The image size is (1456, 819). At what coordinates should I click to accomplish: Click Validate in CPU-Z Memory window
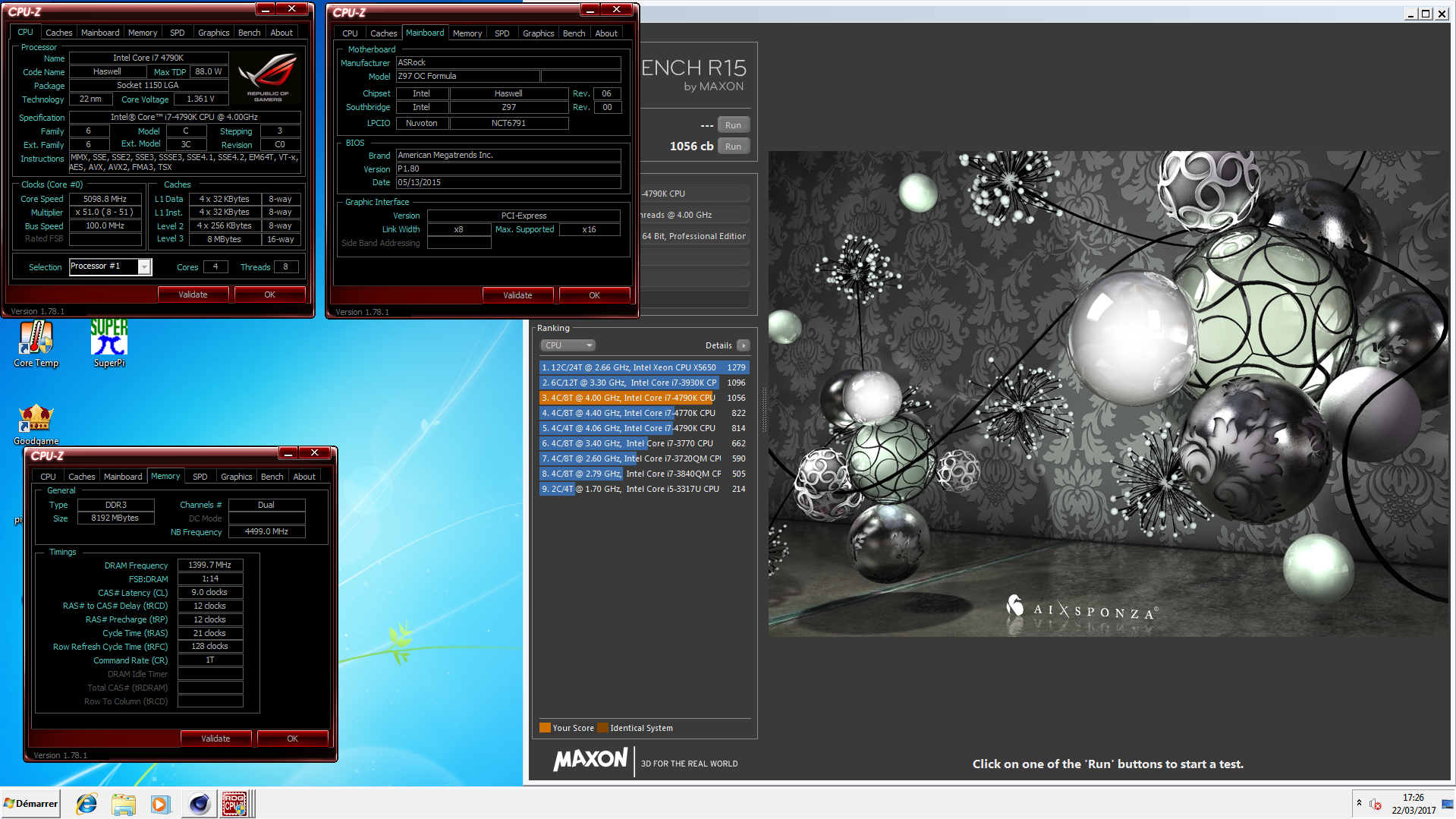coord(215,739)
